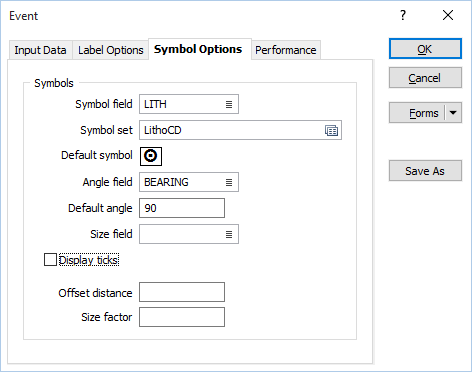Screen dimensions: 475x372
Task: Click the help question mark icon
Action: (x=403, y=15)
